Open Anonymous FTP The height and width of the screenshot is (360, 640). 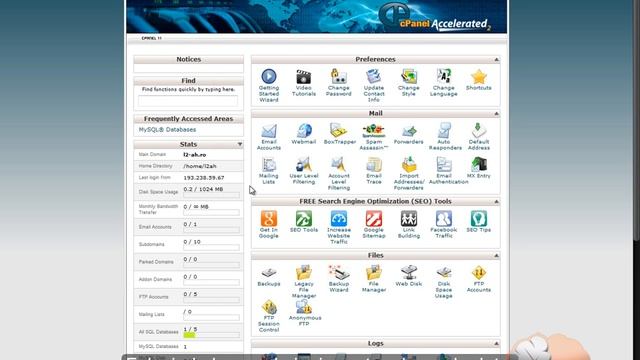coord(304,307)
